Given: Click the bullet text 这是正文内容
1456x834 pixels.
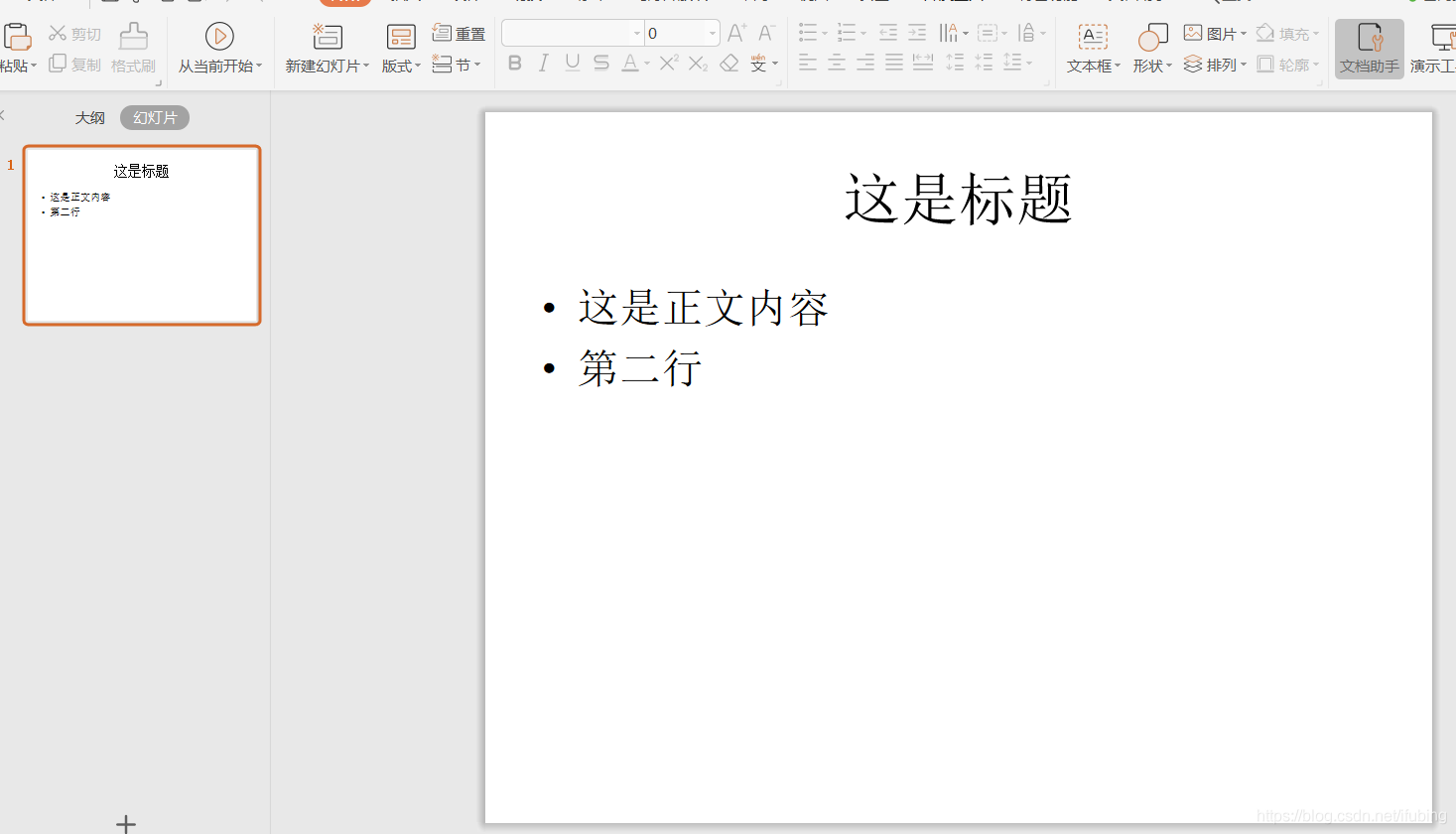Looking at the screenshot, I should coord(703,308).
